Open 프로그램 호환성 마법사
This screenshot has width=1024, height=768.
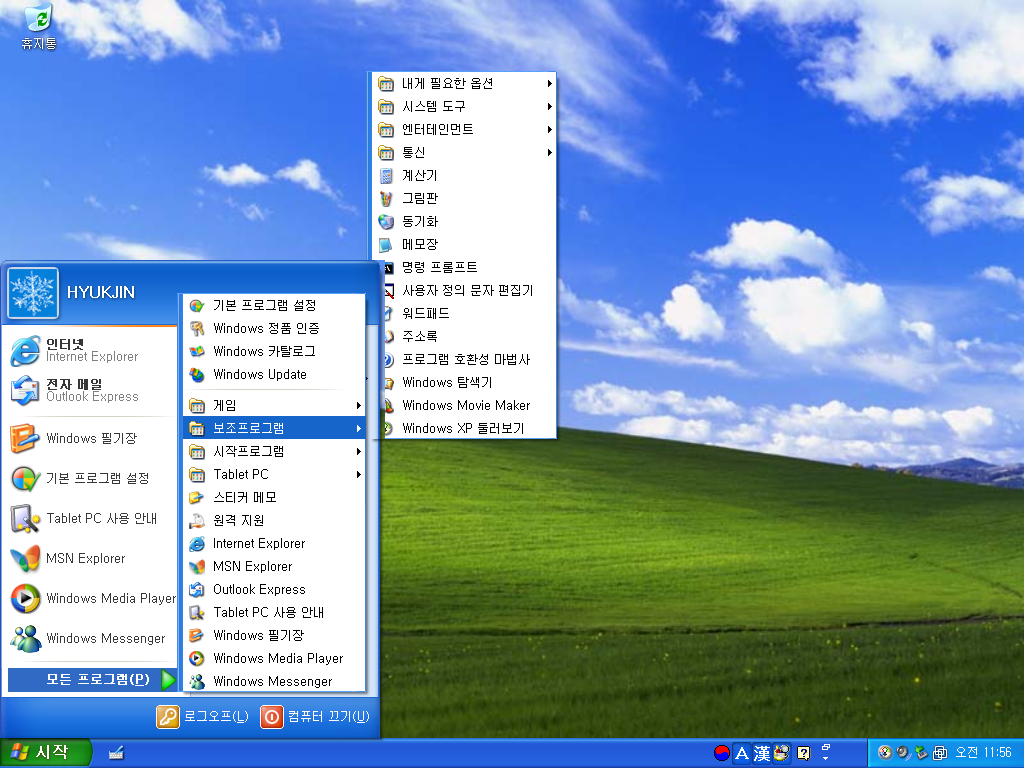[470, 360]
